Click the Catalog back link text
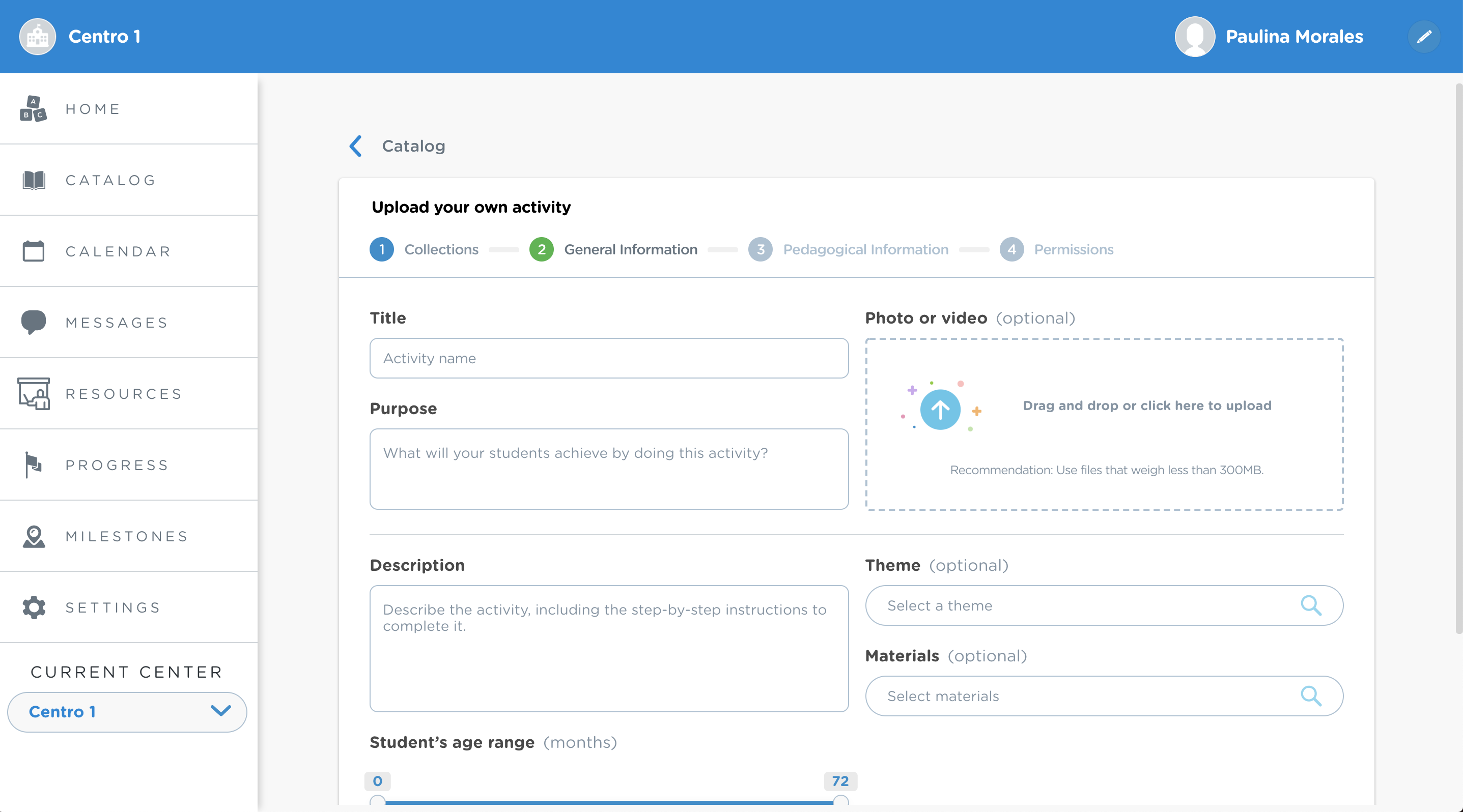This screenshot has width=1463, height=812. [413, 146]
